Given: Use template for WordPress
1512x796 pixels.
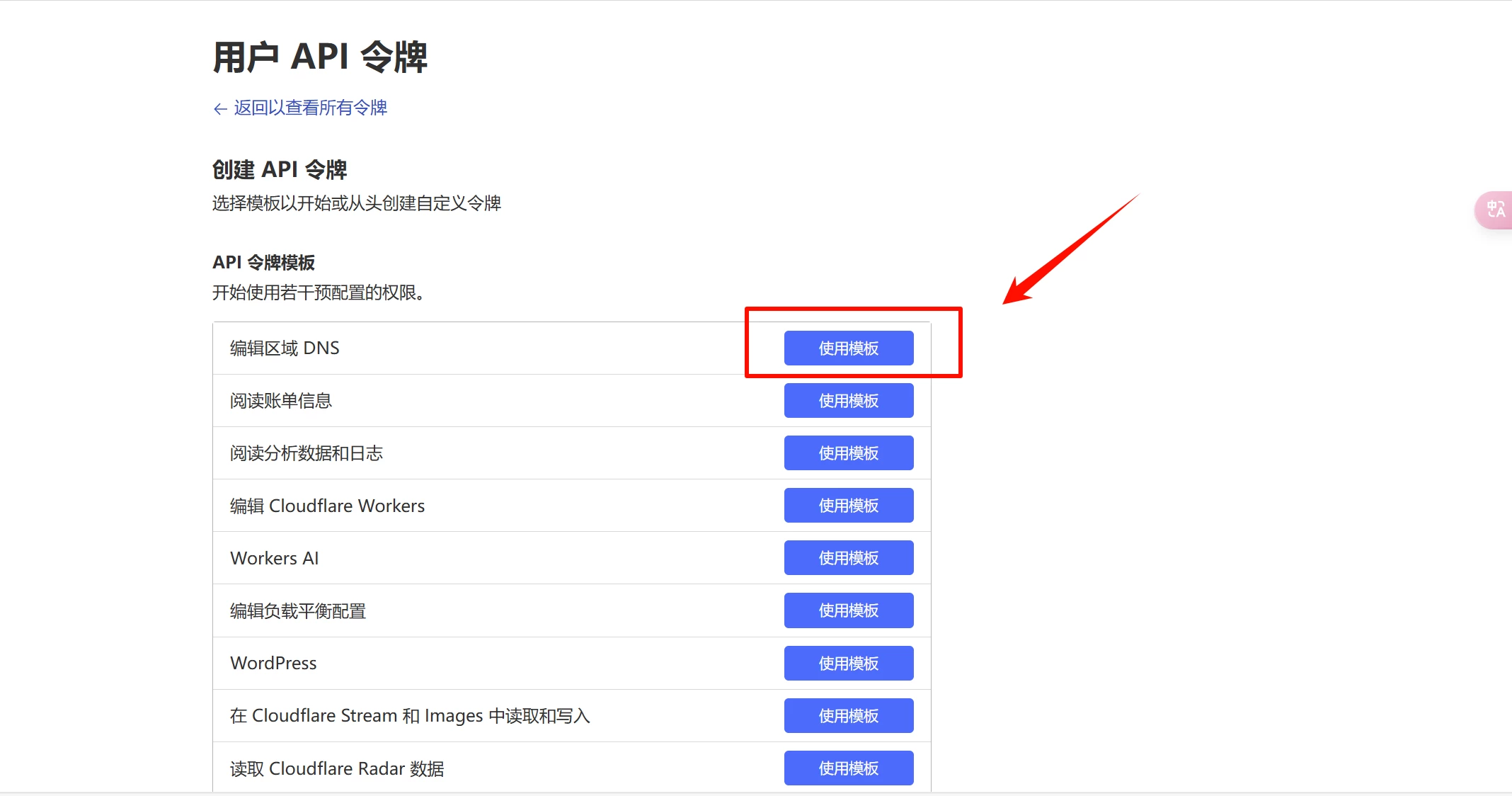Looking at the screenshot, I should tap(848, 664).
